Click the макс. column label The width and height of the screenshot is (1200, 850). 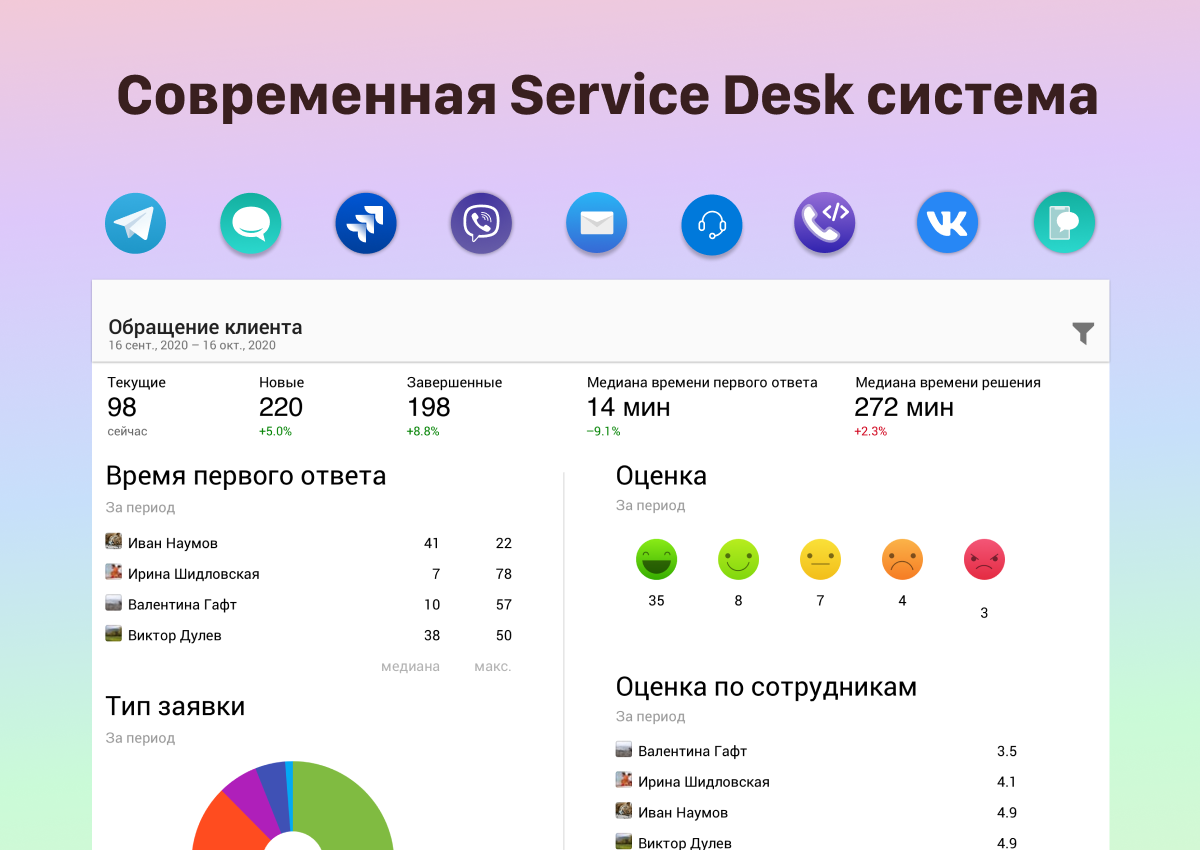(x=493, y=666)
